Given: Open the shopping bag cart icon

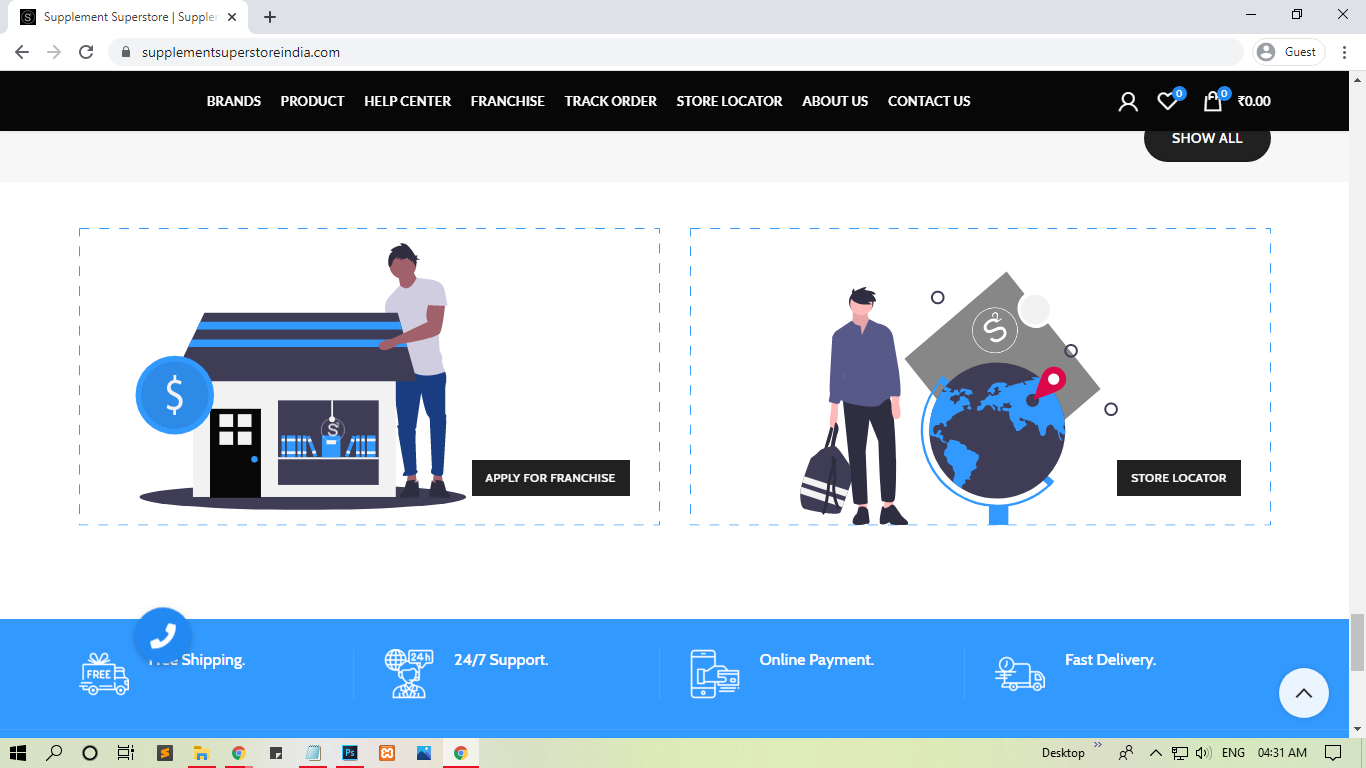Looking at the screenshot, I should (1212, 101).
